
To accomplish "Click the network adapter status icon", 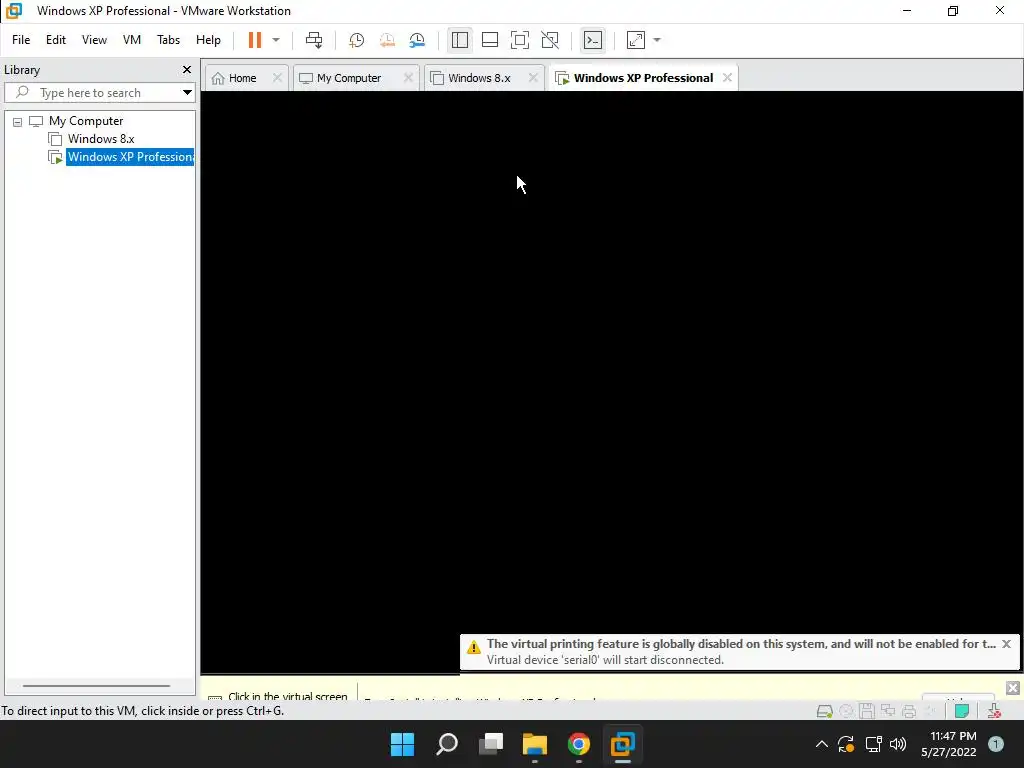I will pyautogui.click(x=888, y=711).
